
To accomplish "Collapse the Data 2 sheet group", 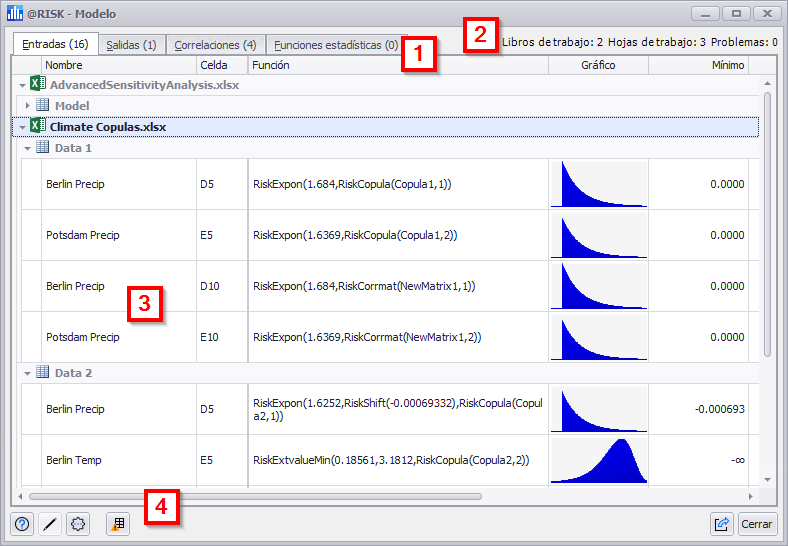I will pyautogui.click(x=28, y=373).
